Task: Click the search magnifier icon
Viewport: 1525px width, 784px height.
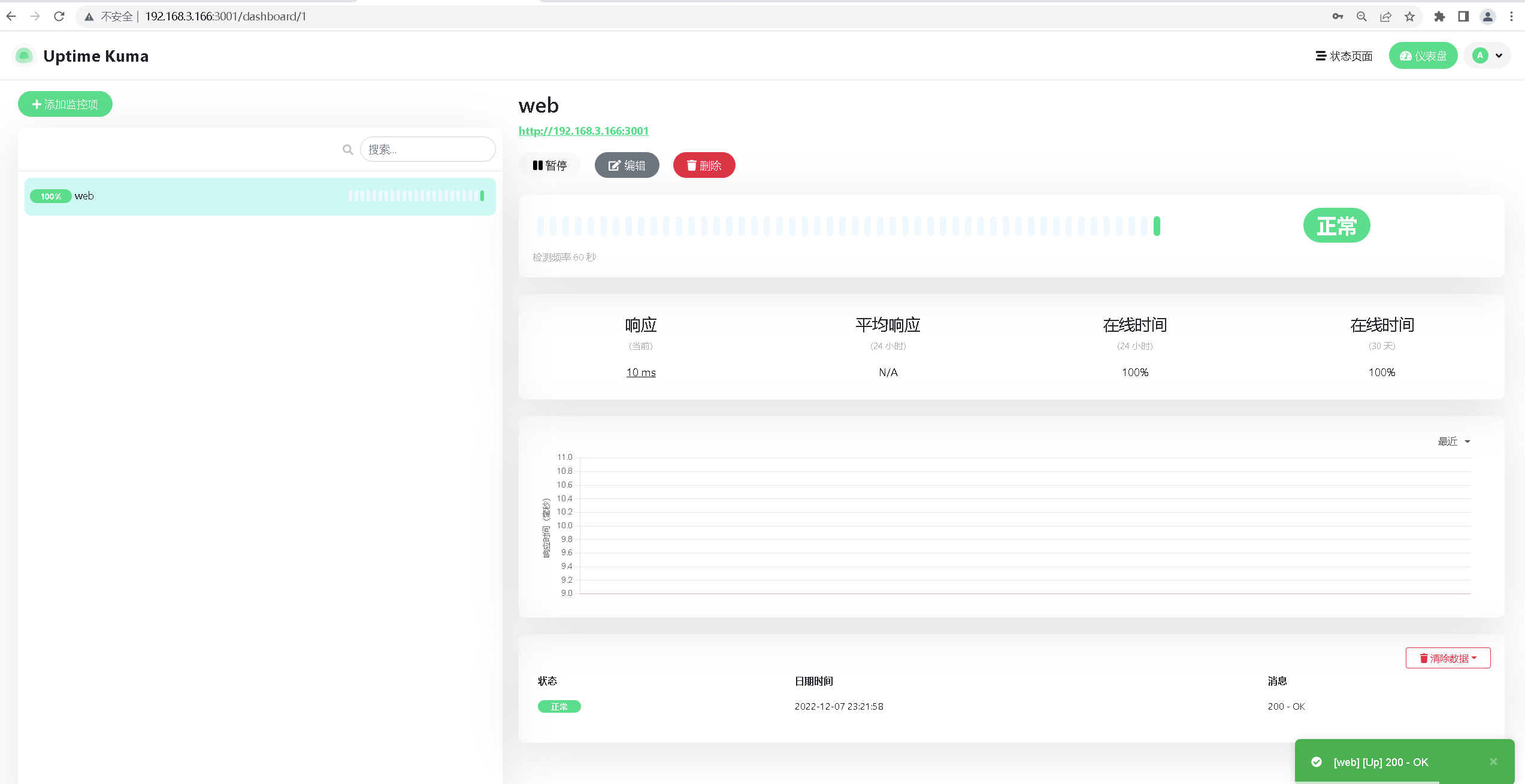Action: coord(347,150)
